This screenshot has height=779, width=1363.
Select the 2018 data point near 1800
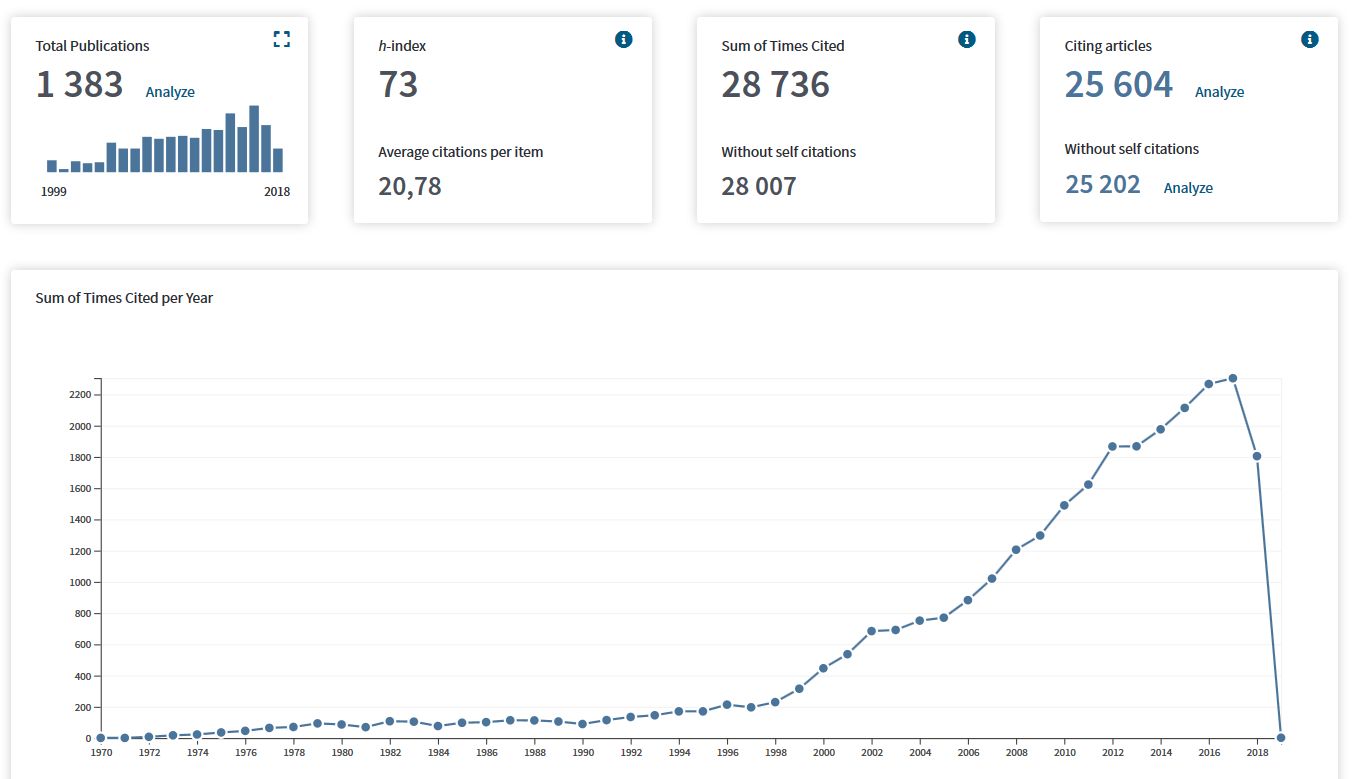[x=1257, y=456]
